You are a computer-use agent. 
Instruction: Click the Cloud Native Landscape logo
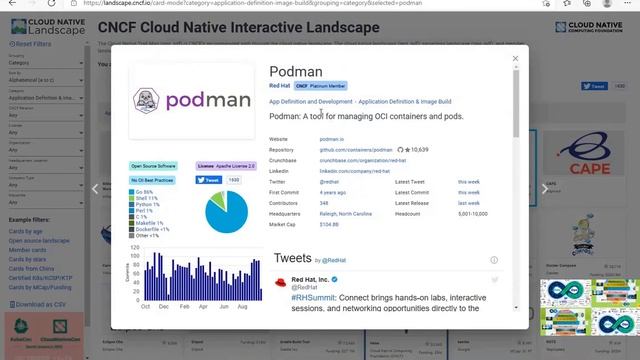click(x=48, y=27)
